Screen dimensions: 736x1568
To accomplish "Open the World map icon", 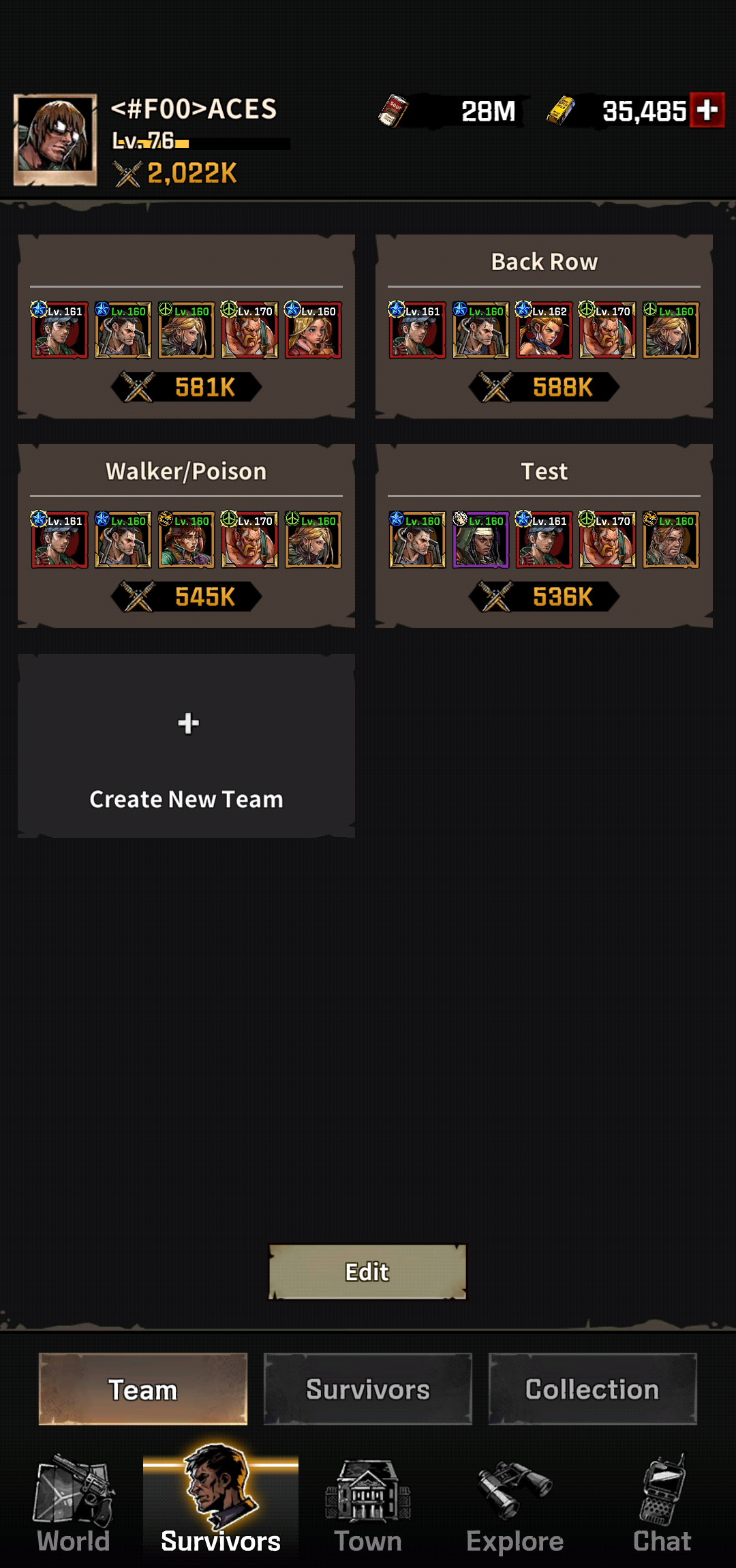I will click(74, 1491).
